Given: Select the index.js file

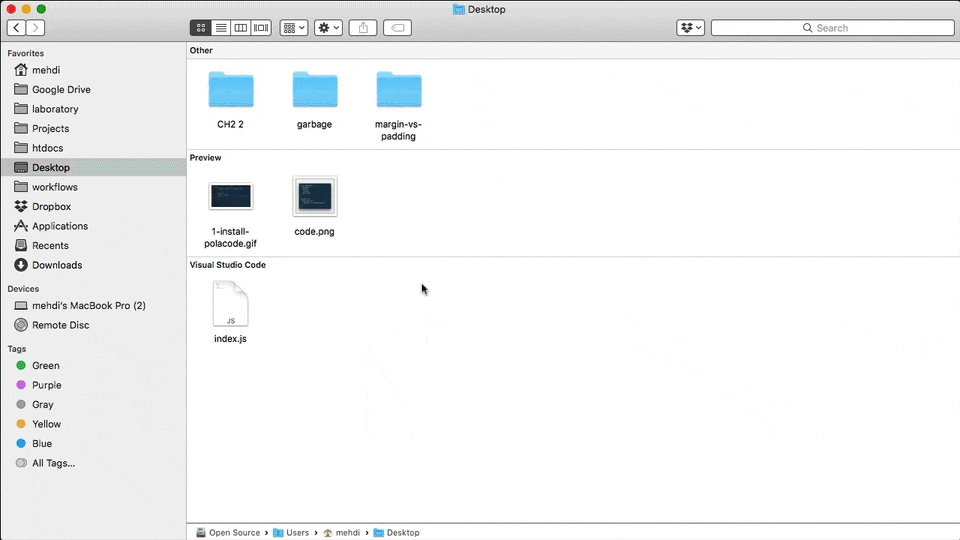Looking at the screenshot, I should 230,304.
